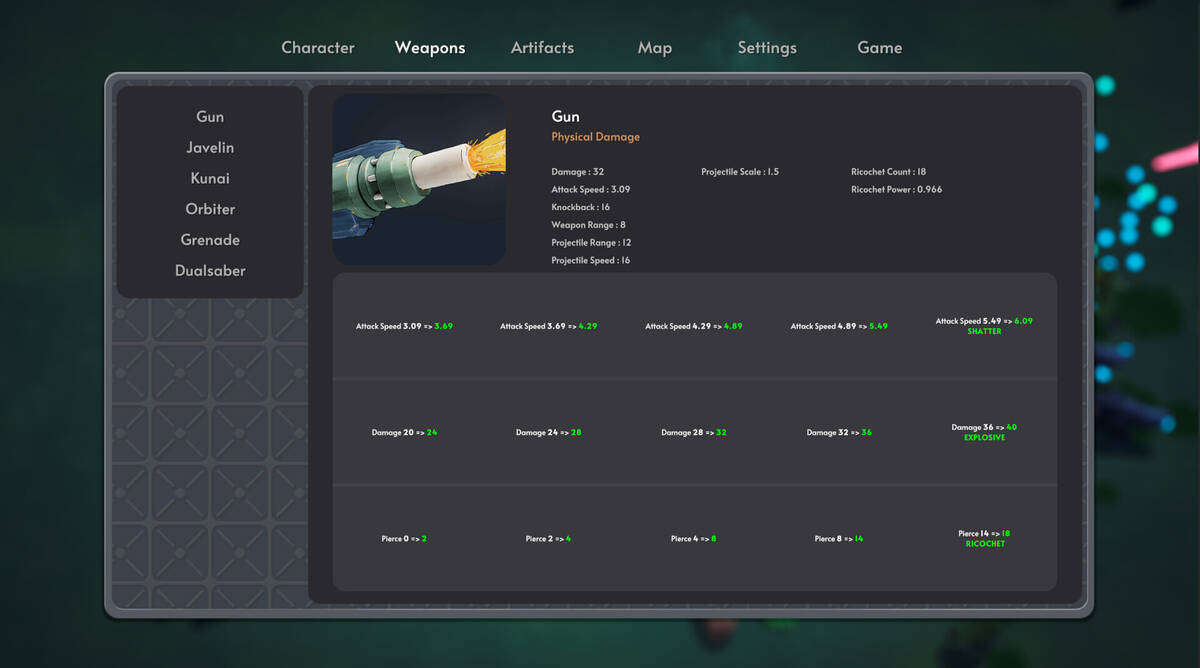Select the Pierce RICOCHET upgrade
The height and width of the screenshot is (668, 1200).
pyautogui.click(x=984, y=538)
